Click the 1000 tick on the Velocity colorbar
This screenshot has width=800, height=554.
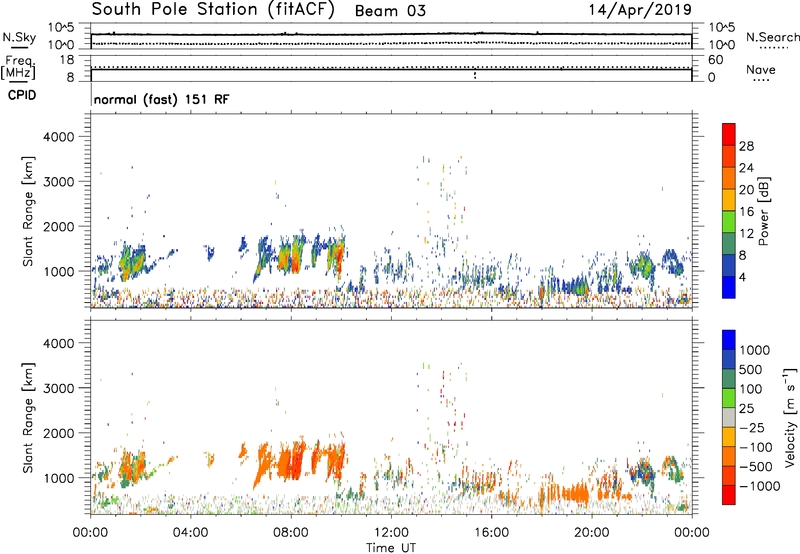[x=754, y=350]
